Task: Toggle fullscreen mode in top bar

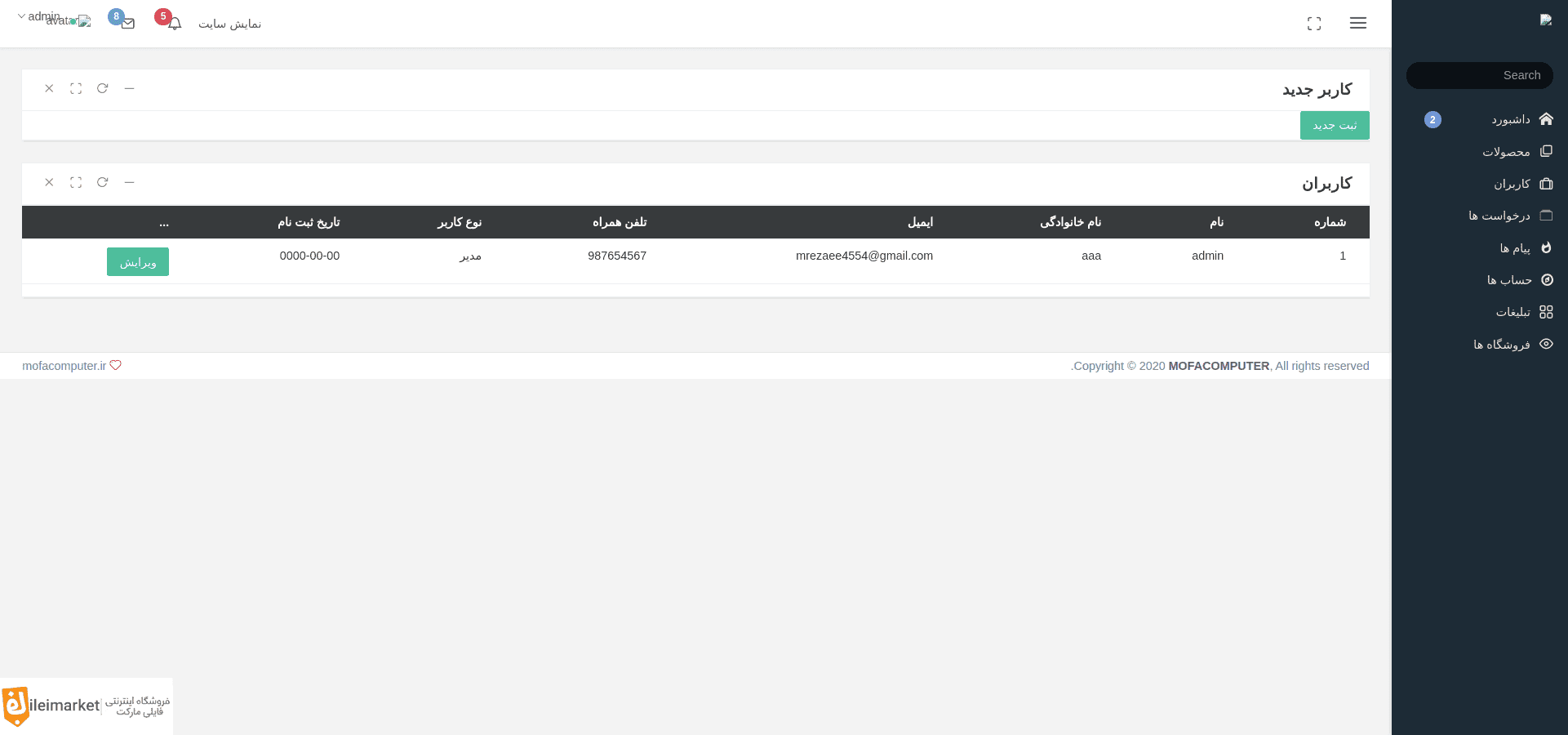Action: (1314, 24)
